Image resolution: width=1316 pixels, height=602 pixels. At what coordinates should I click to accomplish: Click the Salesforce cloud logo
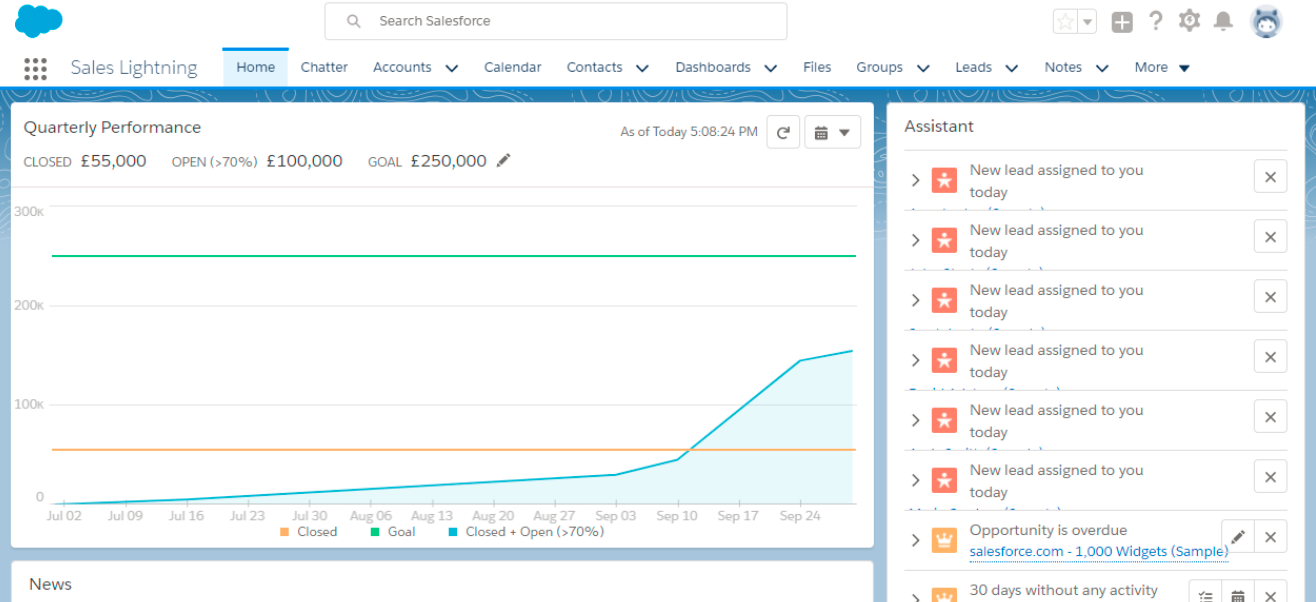(39, 20)
